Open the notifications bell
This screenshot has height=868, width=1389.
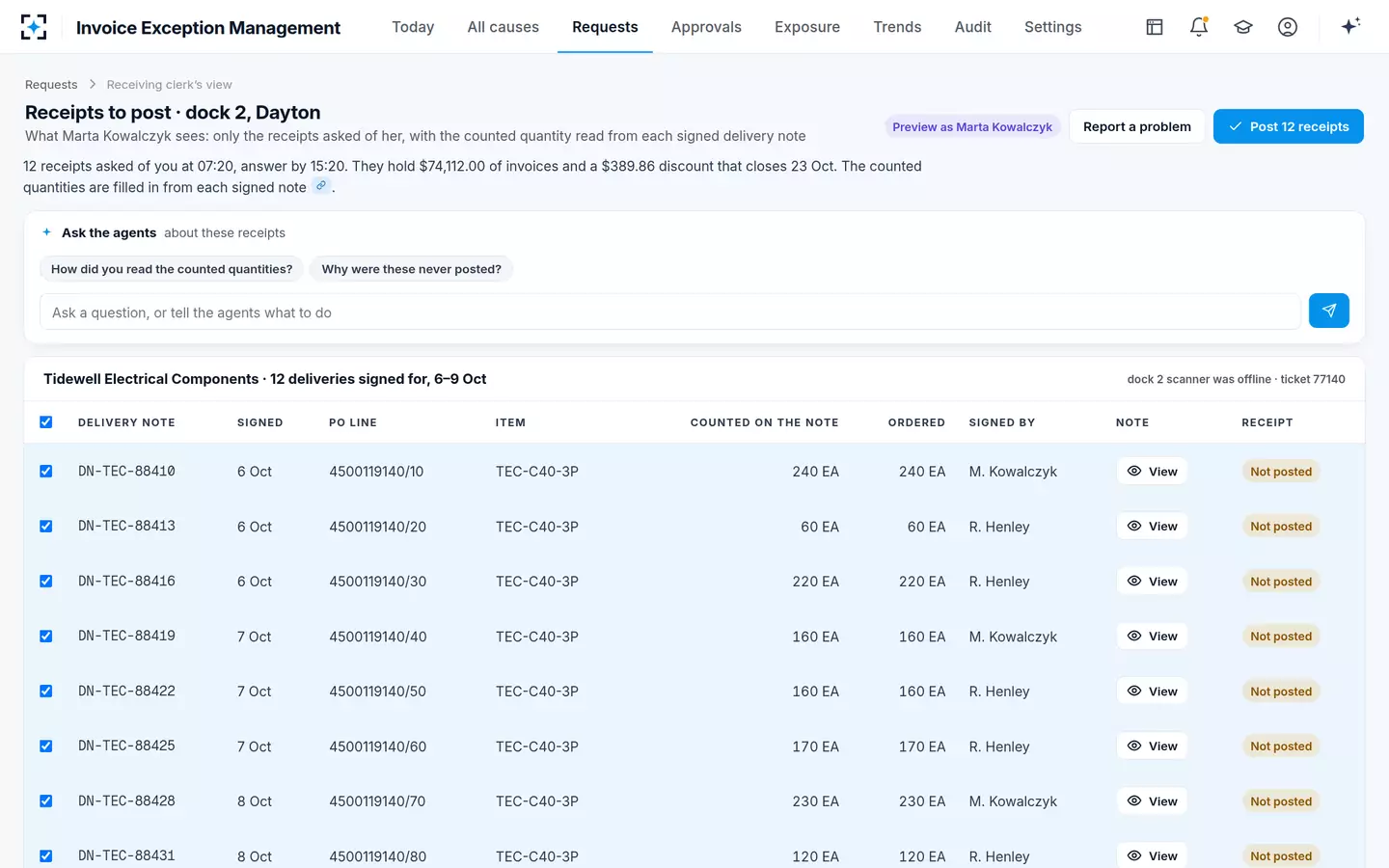coord(1199,27)
